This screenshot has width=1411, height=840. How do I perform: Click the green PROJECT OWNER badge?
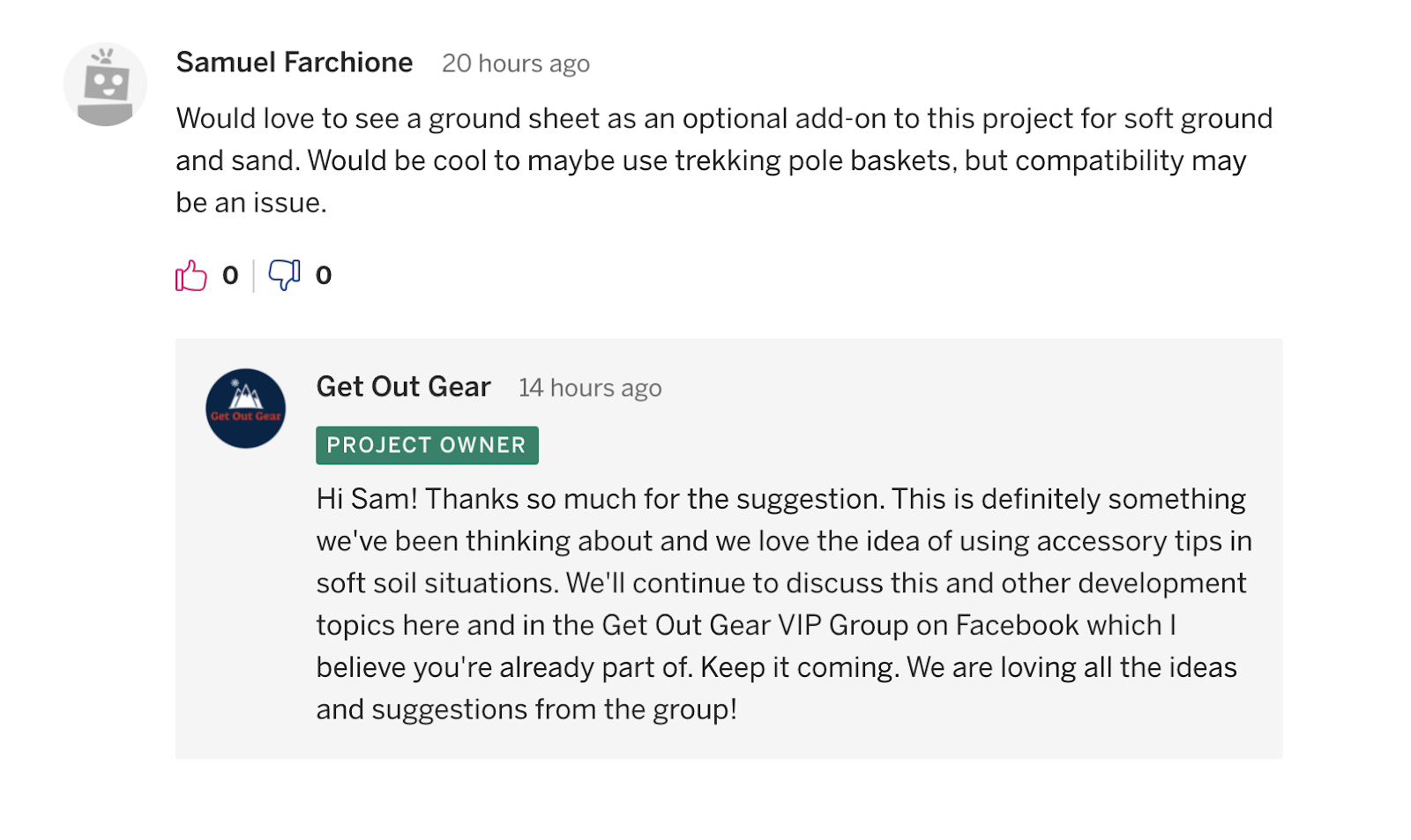(427, 445)
